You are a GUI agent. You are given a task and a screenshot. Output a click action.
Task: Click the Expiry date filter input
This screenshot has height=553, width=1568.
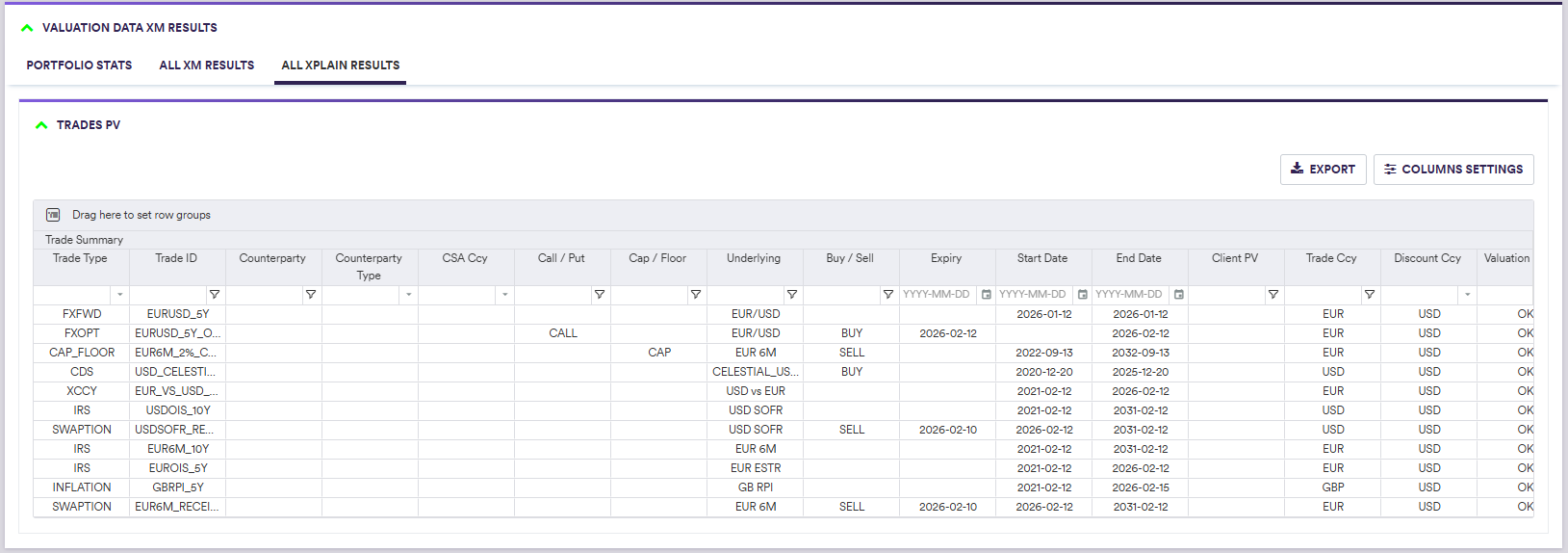click(937, 295)
